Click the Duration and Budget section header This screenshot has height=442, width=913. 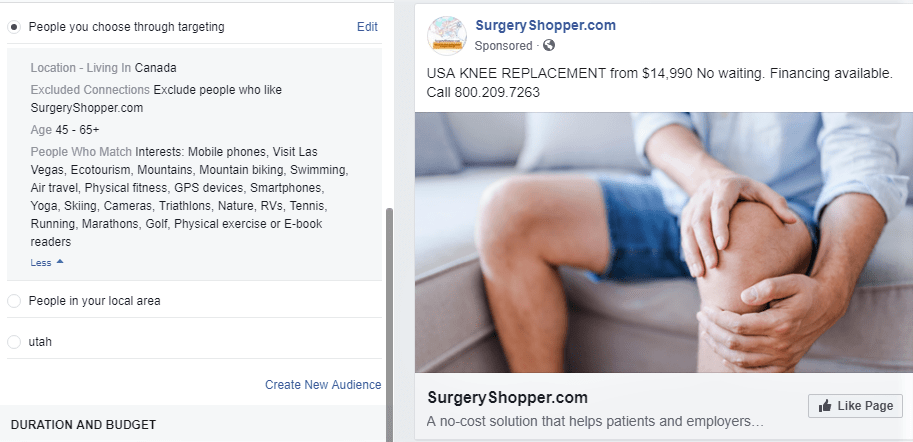click(x=83, y=425)
